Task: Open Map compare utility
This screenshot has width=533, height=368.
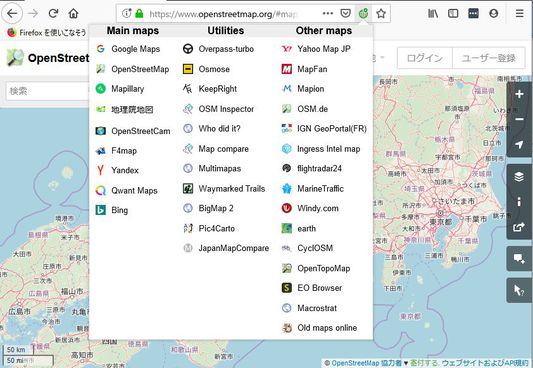Action: (x=216, y=148)
